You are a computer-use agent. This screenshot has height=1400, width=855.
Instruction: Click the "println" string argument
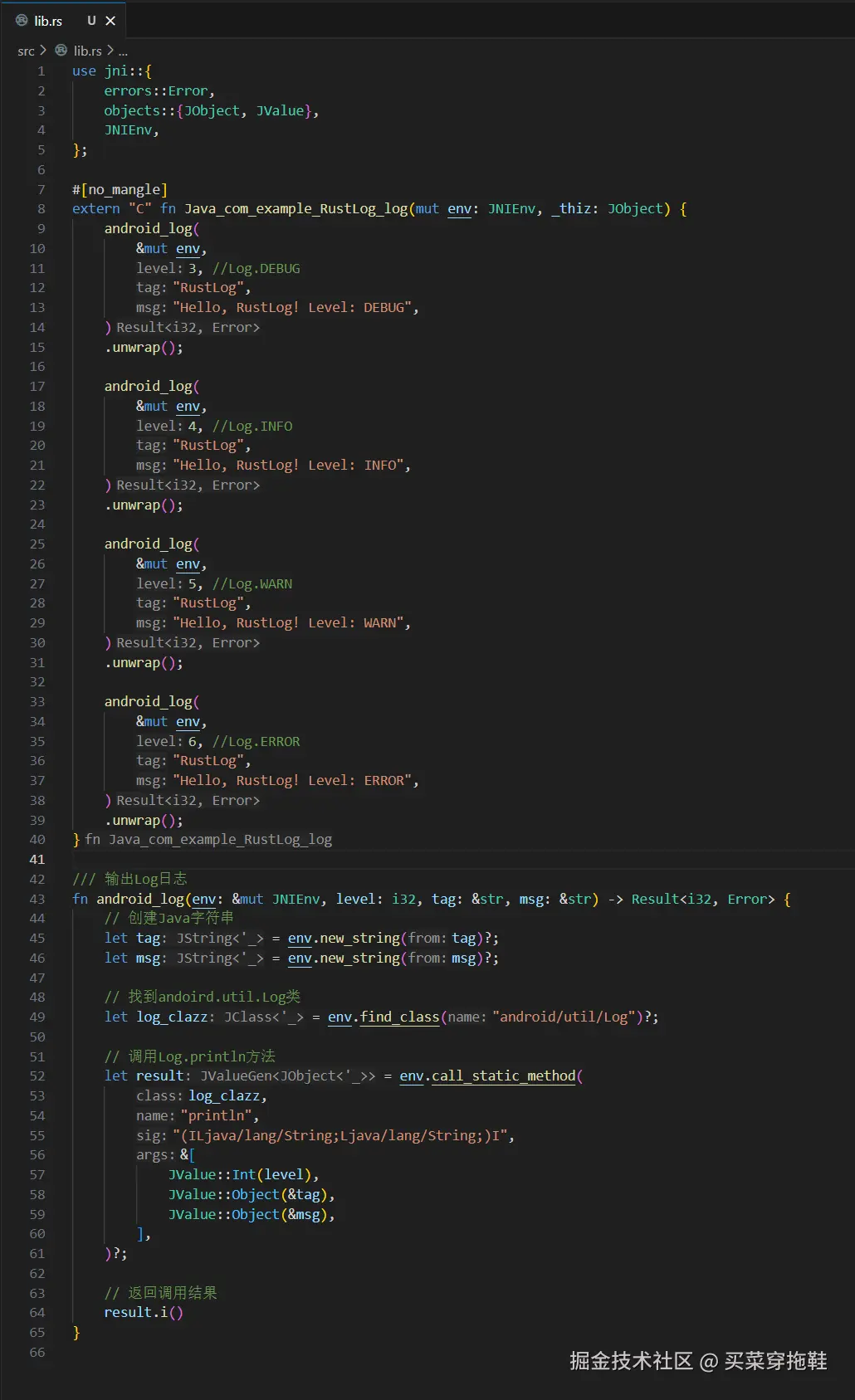point(216,1116)
